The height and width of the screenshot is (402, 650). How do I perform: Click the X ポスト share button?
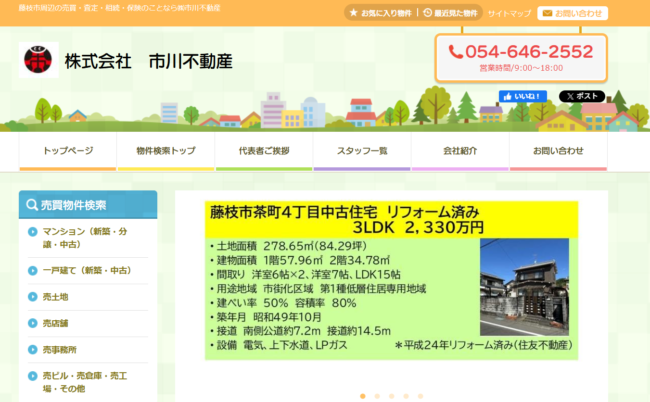[582, 97]
